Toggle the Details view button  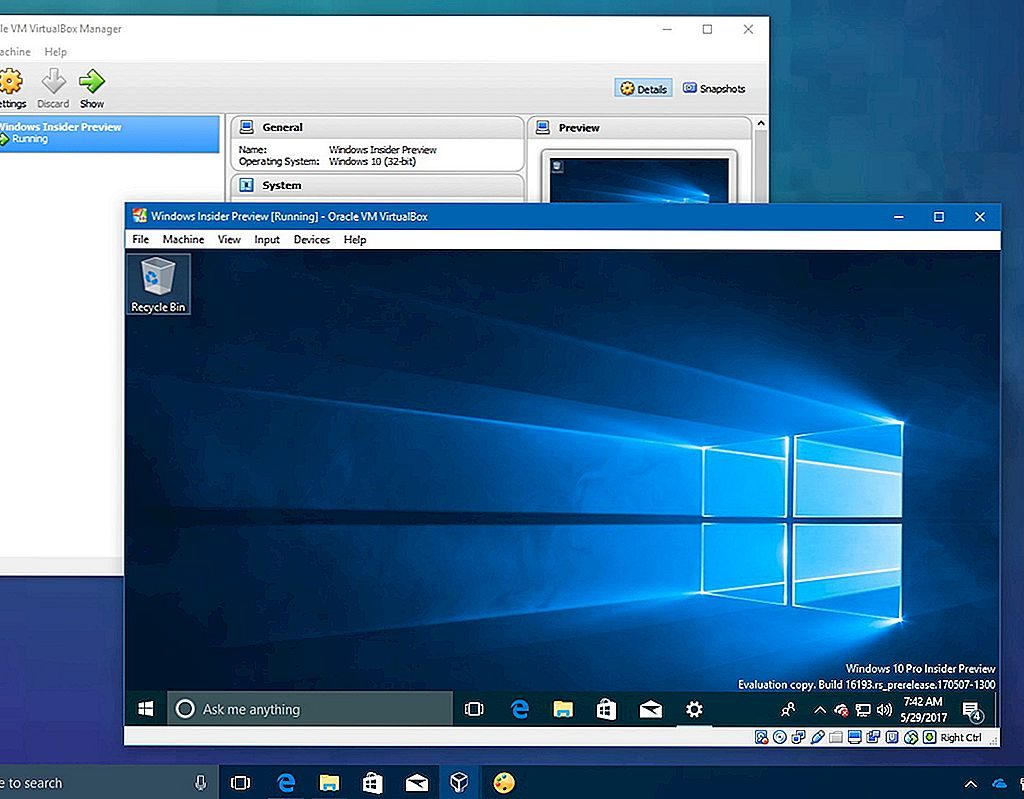click(643, 88)
